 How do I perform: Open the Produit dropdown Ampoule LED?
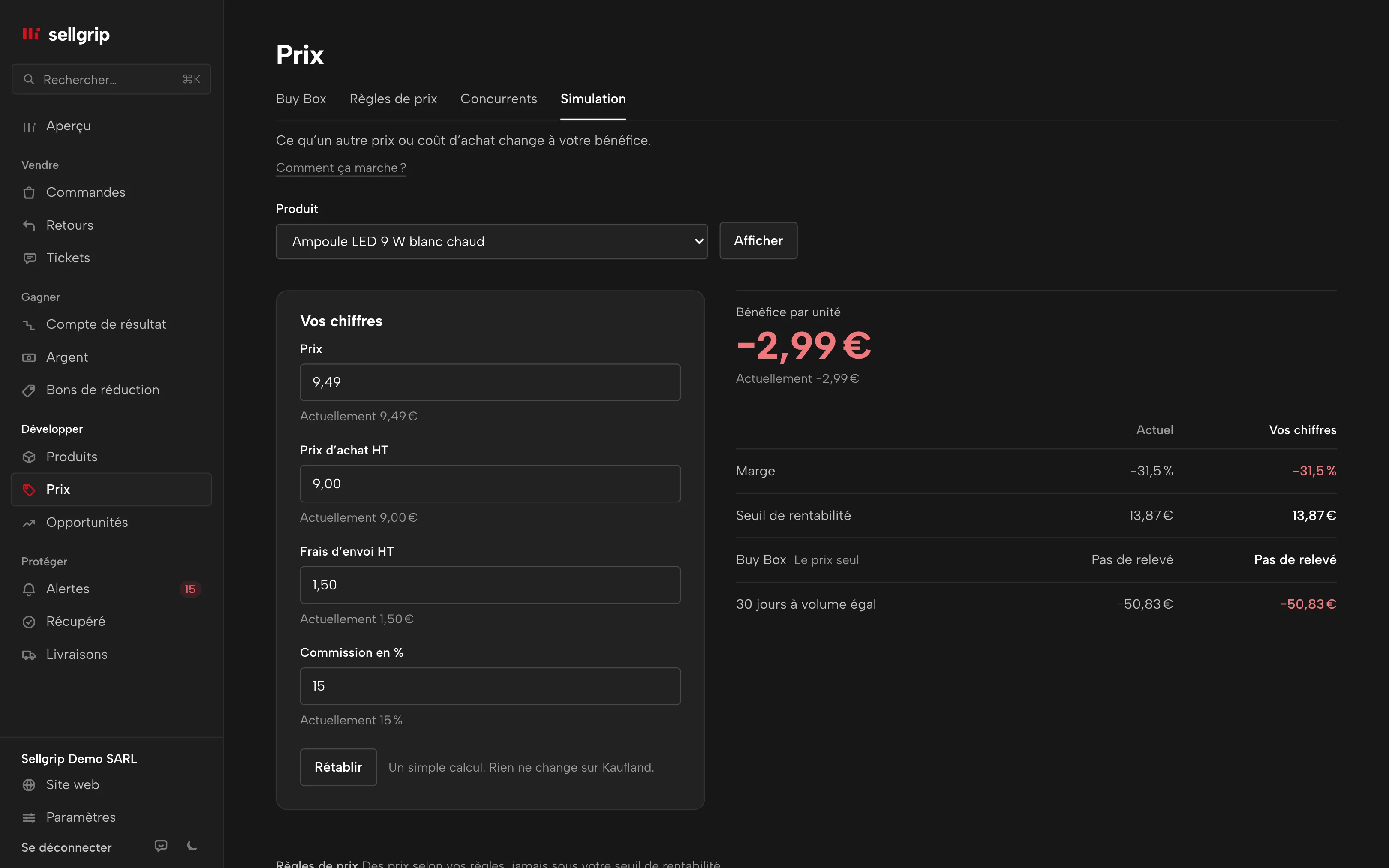pyautogui.click(x=491, y=241)
